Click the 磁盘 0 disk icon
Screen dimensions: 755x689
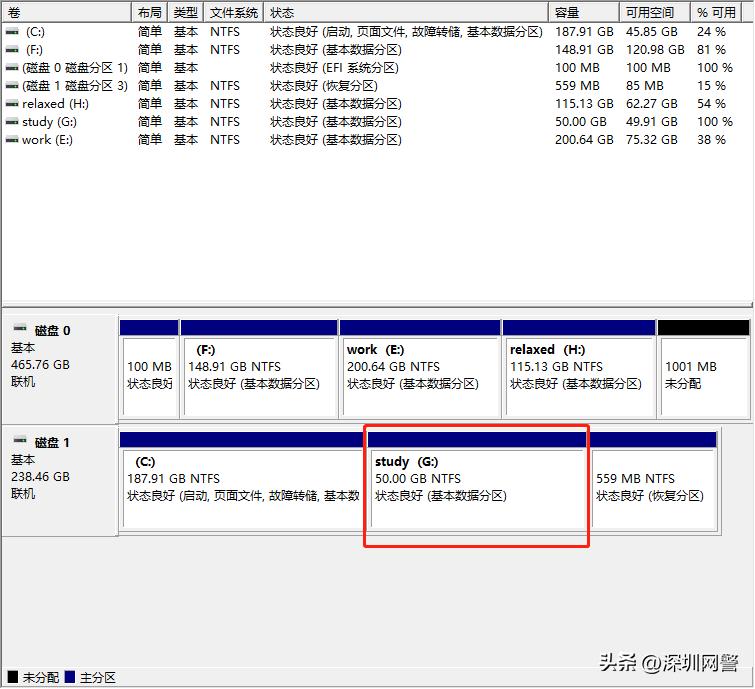tap(20, 329)
